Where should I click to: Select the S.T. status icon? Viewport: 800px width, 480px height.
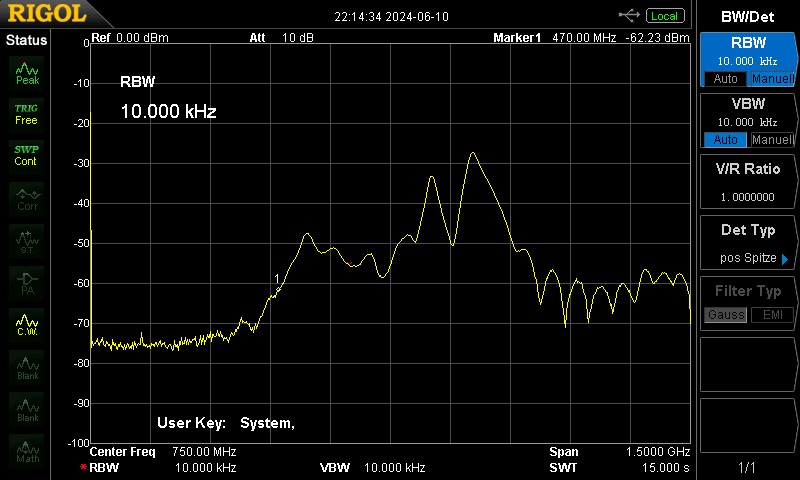click(27, 241)
